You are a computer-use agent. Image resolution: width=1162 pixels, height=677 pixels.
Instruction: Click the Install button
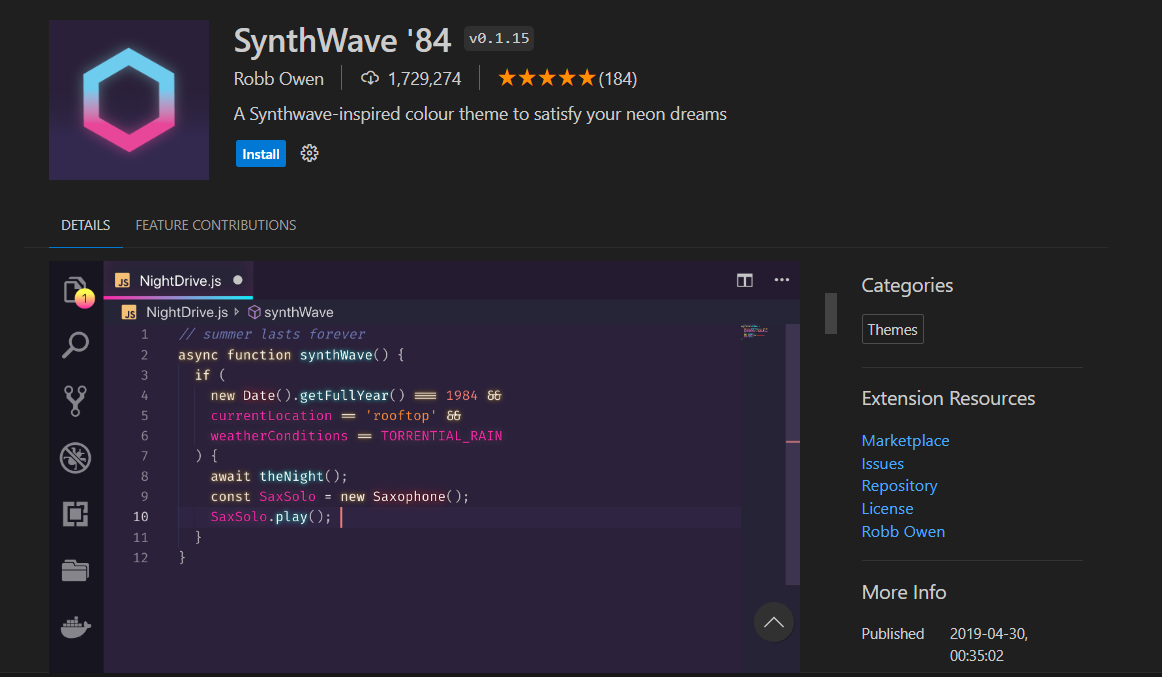pyautogui.click(x=261, y=154)
